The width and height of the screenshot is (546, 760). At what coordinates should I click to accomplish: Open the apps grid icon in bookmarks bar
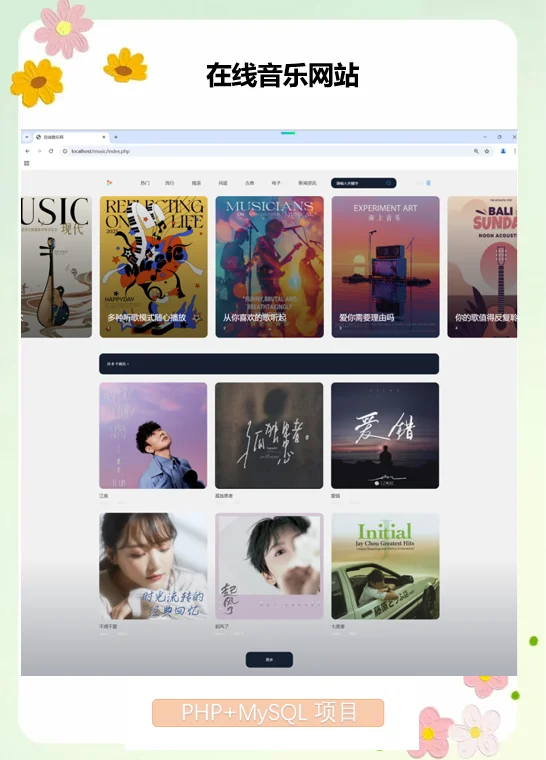click(x=27, y=163)
